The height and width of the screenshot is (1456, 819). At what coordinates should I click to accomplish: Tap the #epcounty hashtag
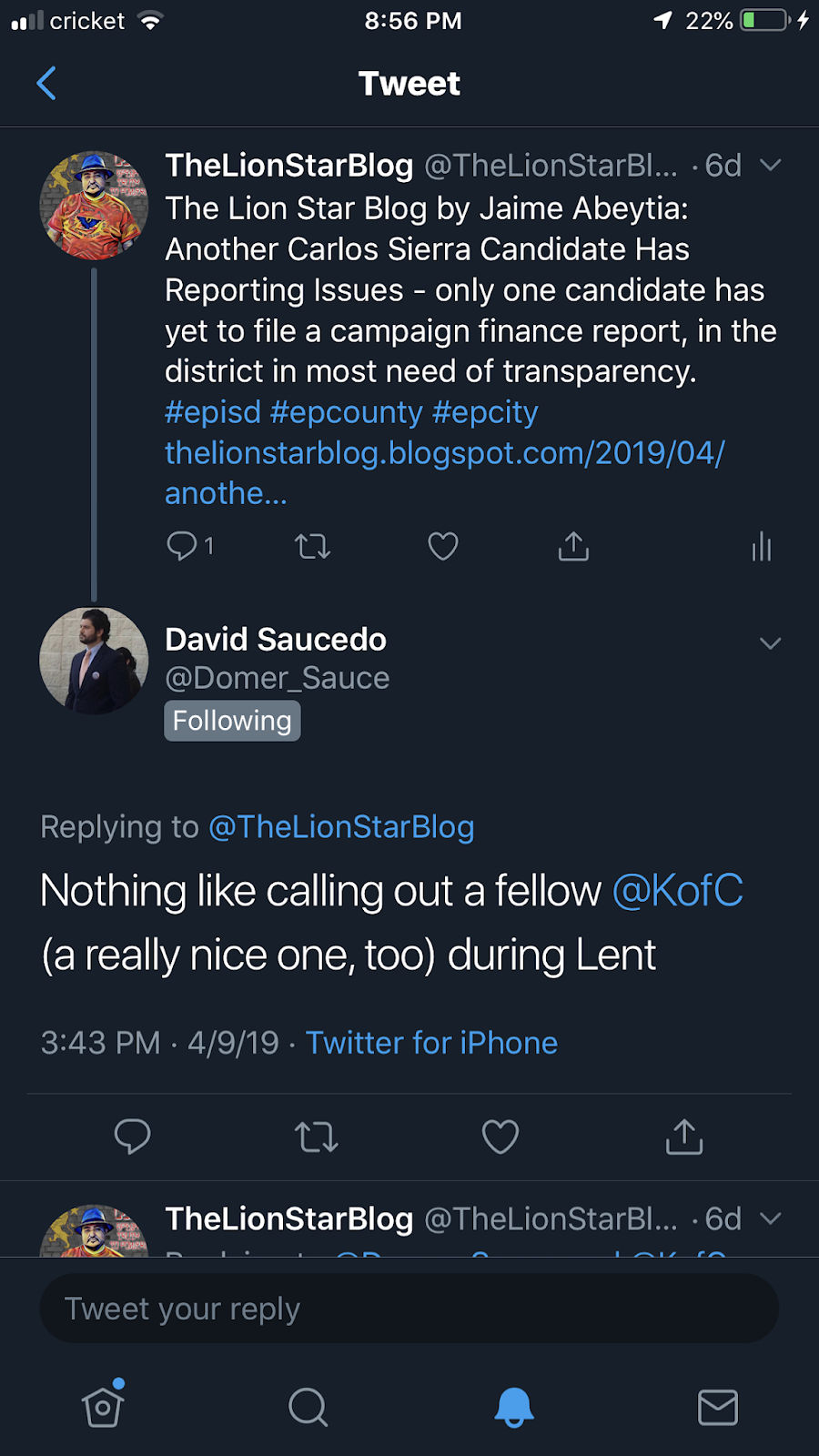(x=347, y=412)
